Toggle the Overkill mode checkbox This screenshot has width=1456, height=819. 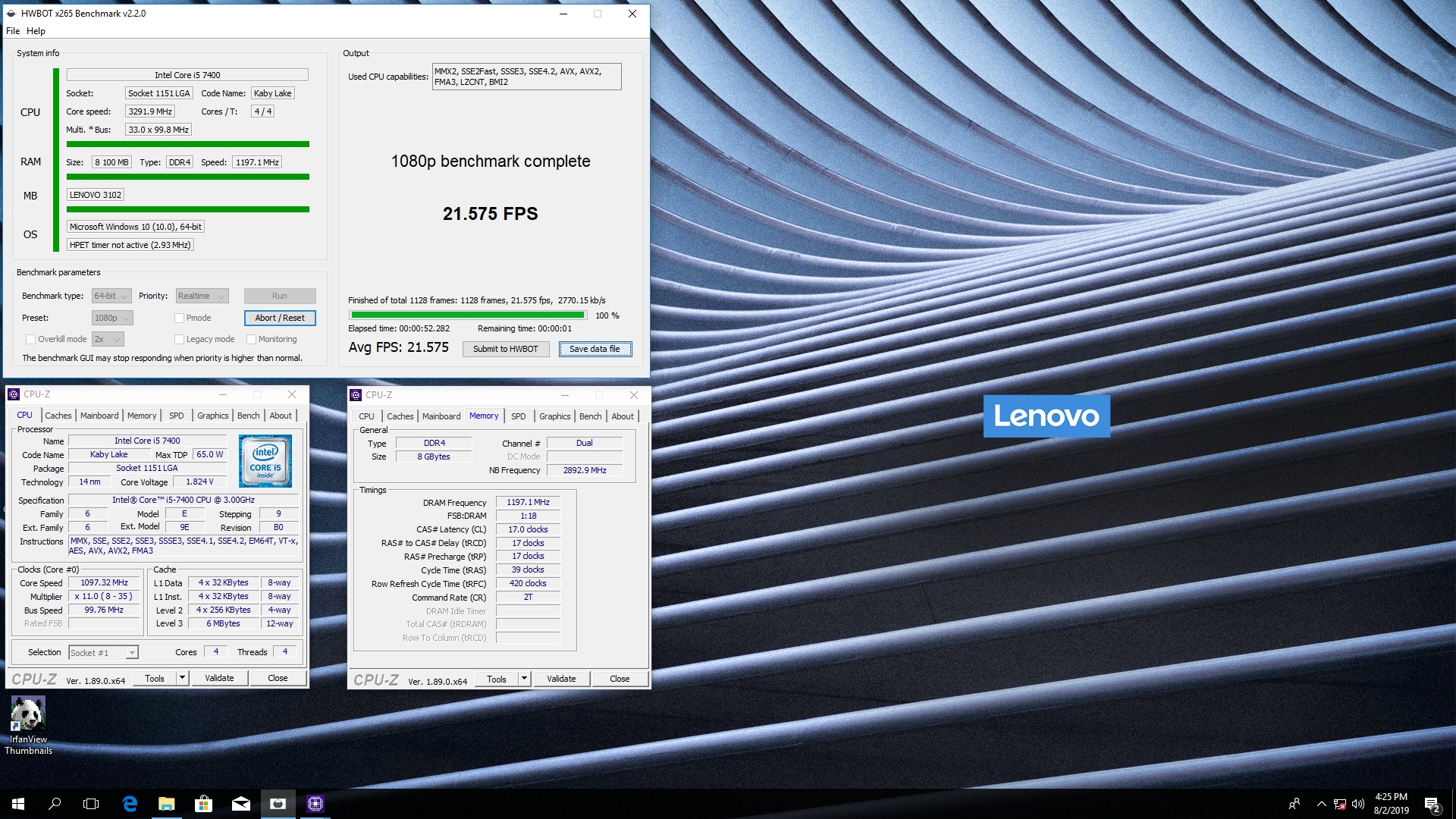click(x=31, y=339)
